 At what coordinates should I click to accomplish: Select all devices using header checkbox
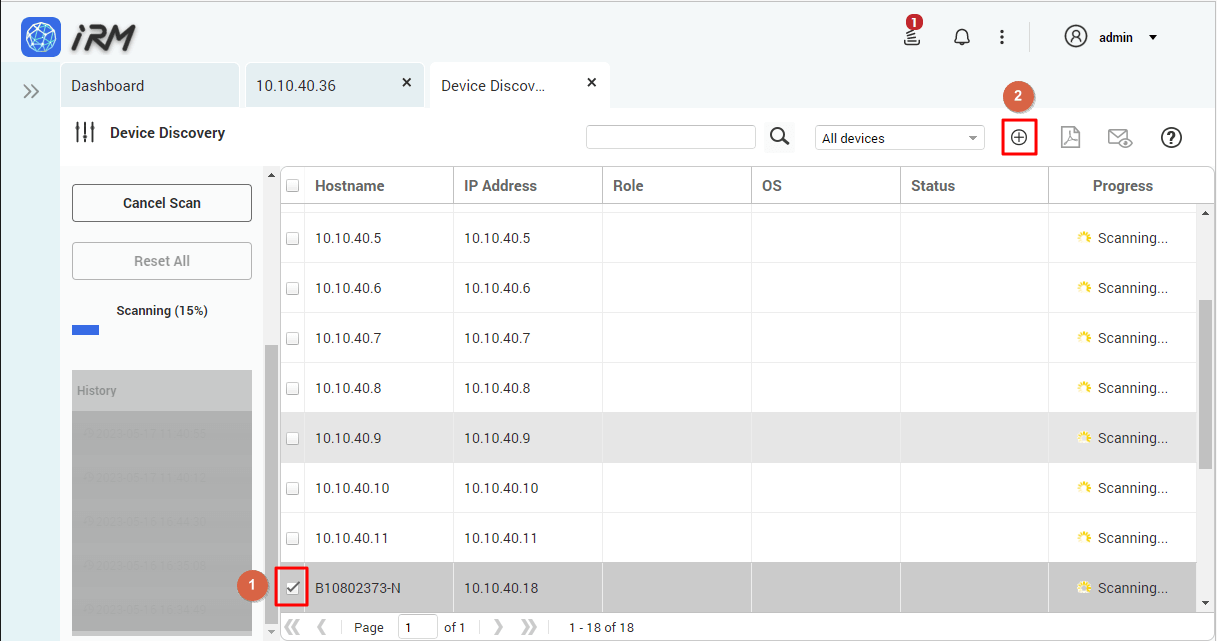(x=292, y=186)
